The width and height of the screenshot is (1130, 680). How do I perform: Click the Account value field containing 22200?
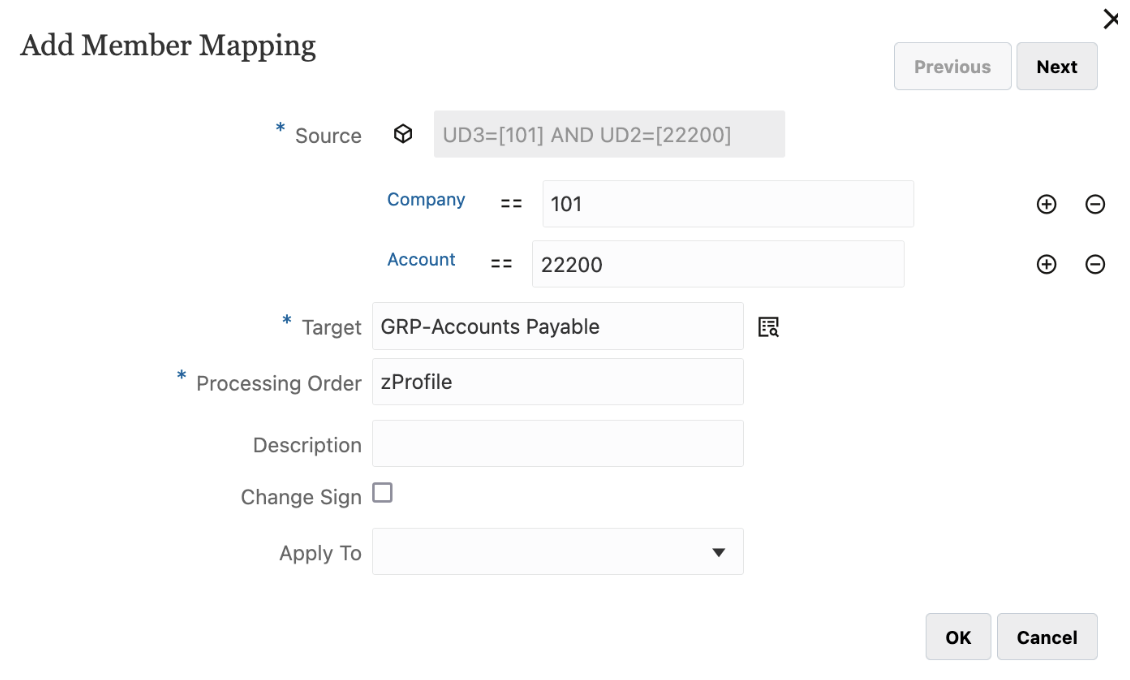[717, 264]
